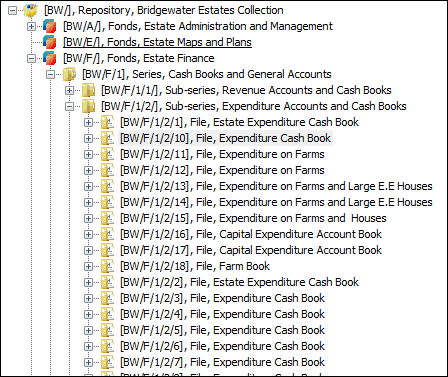Expand the BW/F/1/1 Revenue Accounts sub-series

point(69,91)
